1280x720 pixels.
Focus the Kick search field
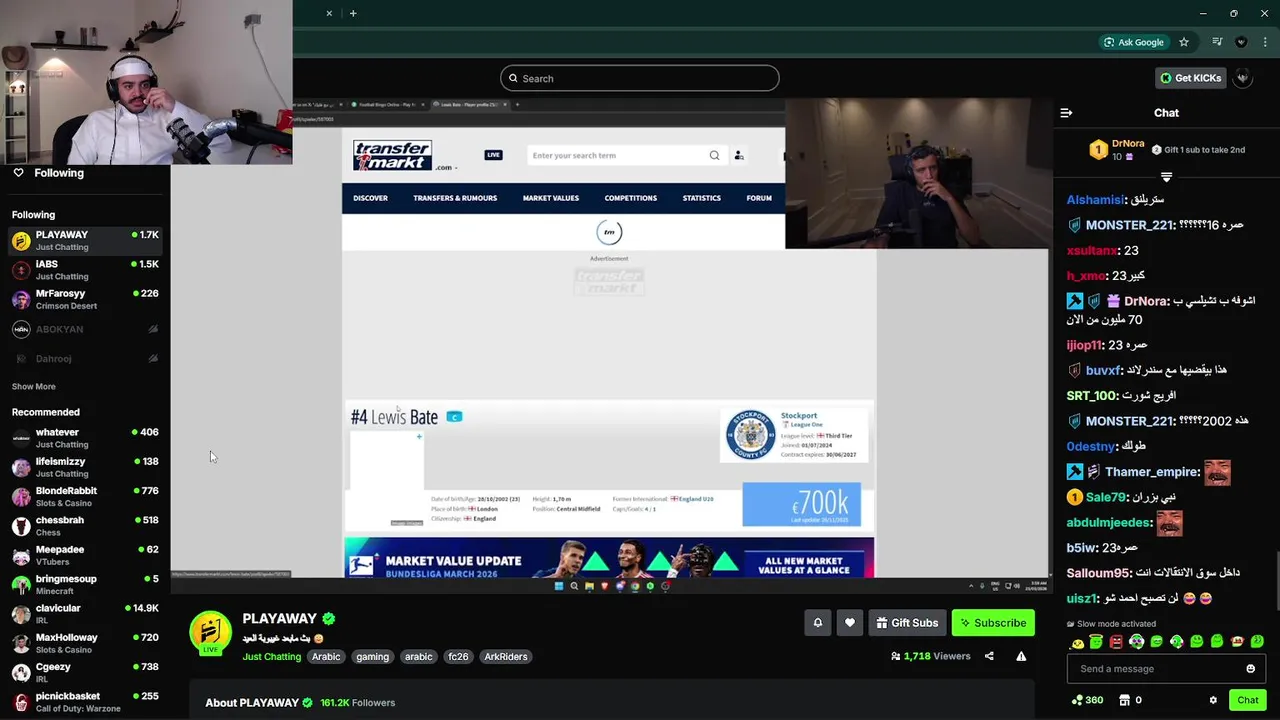point(640,78)
